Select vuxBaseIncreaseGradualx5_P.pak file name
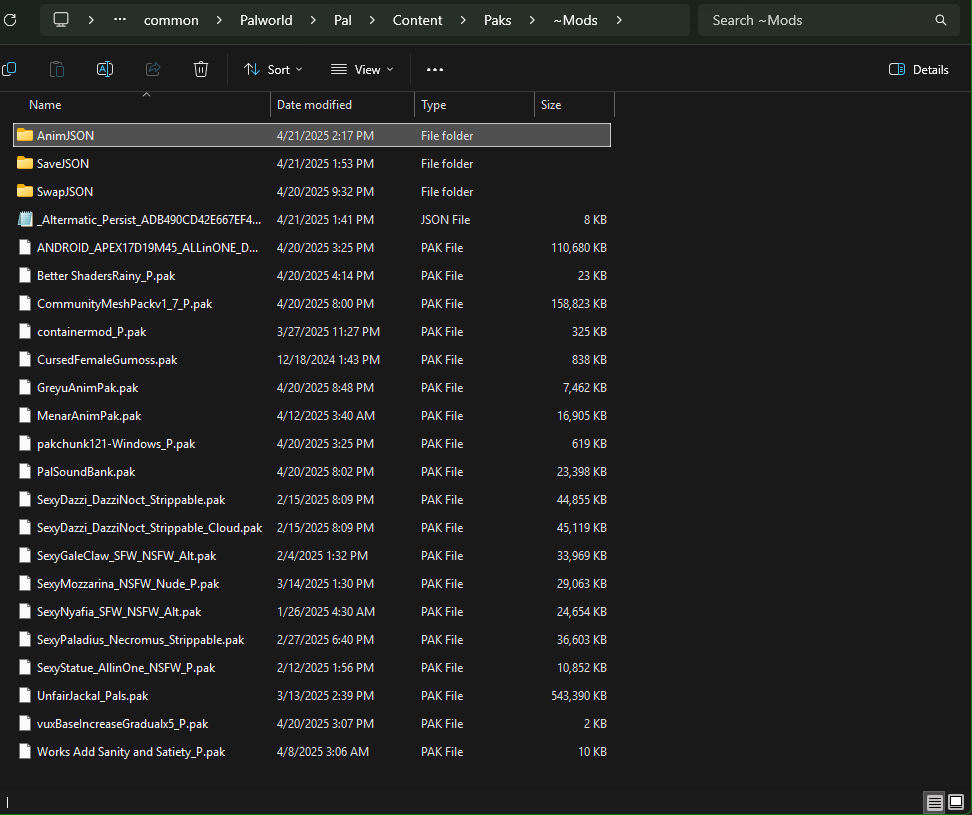Viewport: 972px width, 815px height. coord(123,724)
